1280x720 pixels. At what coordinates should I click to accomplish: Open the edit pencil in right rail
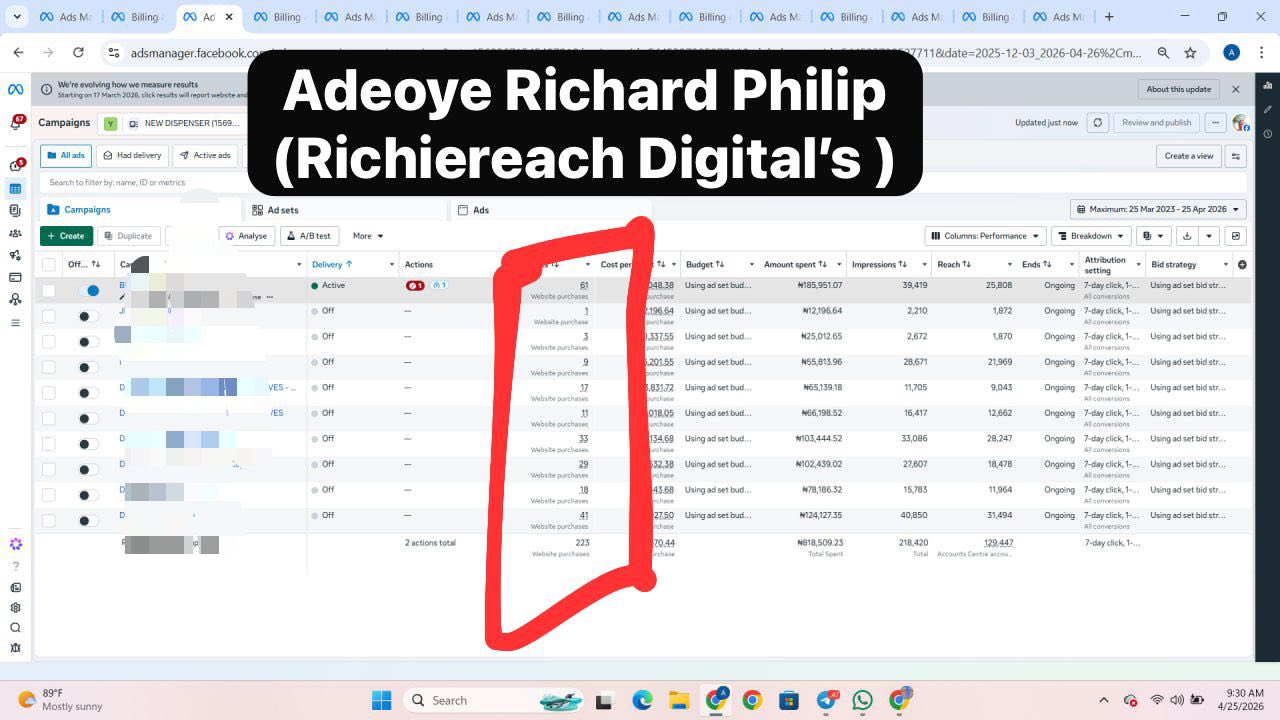(1268, 110)
